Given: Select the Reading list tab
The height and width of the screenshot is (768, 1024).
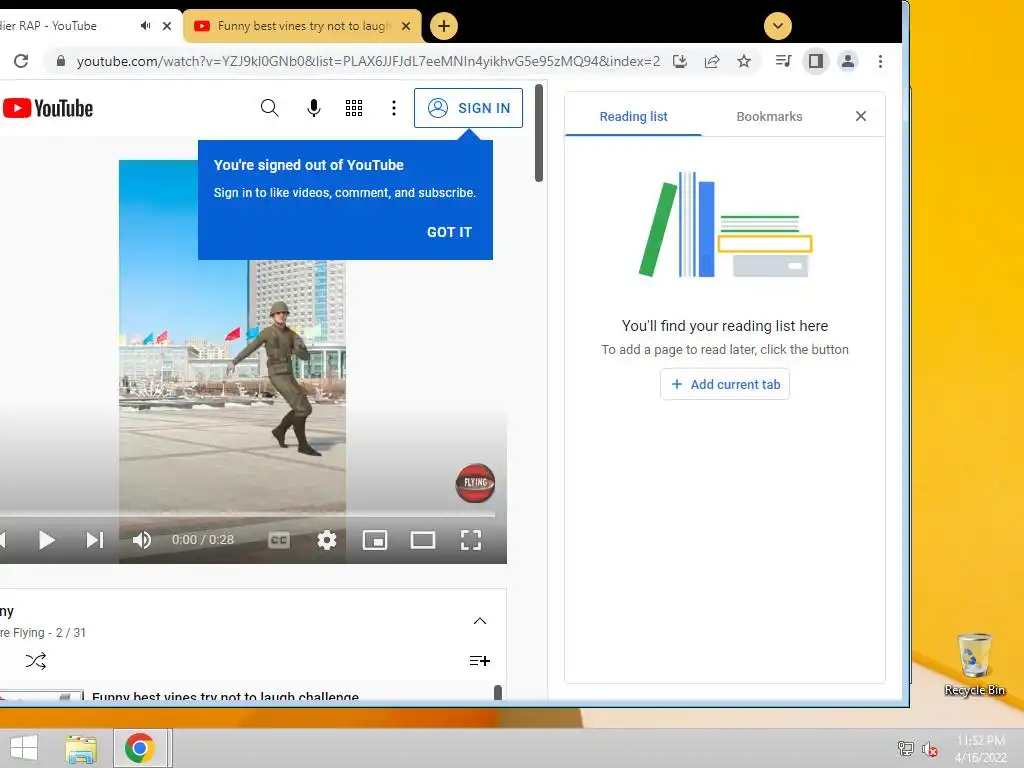Looking at the screenshot, I should coord(633,116).
